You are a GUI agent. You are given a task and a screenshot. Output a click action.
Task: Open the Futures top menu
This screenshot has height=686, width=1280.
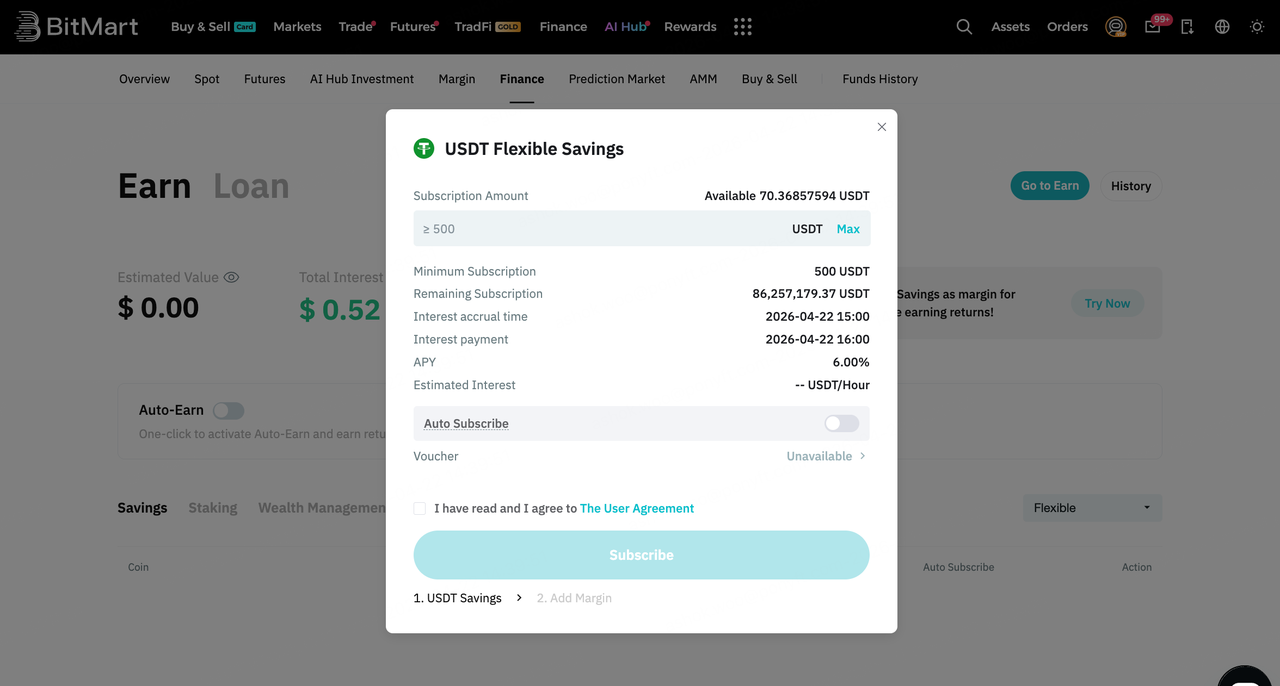[414, 27]
